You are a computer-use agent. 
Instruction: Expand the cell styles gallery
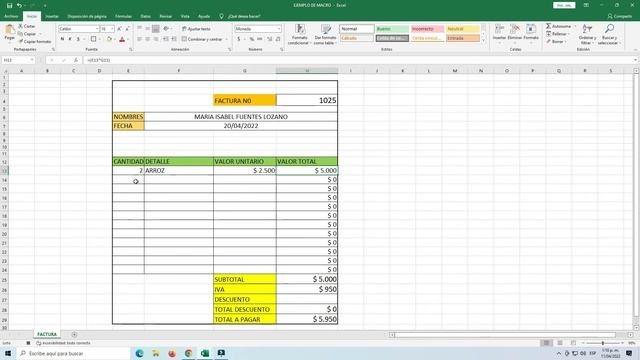pyautogui.click(x=484, y=41)
